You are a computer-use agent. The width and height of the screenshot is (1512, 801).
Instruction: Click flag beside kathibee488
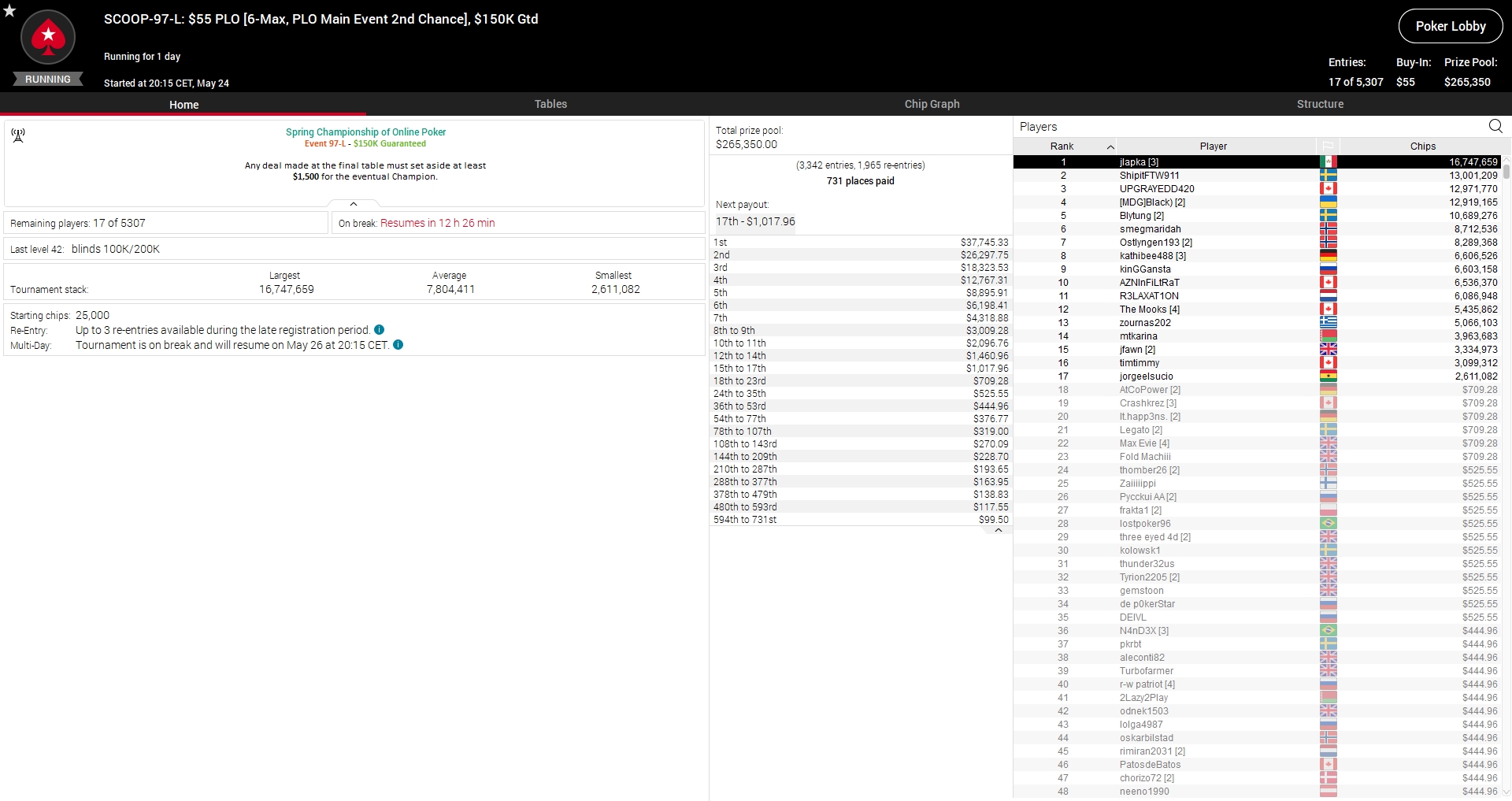pos(1328,256)
